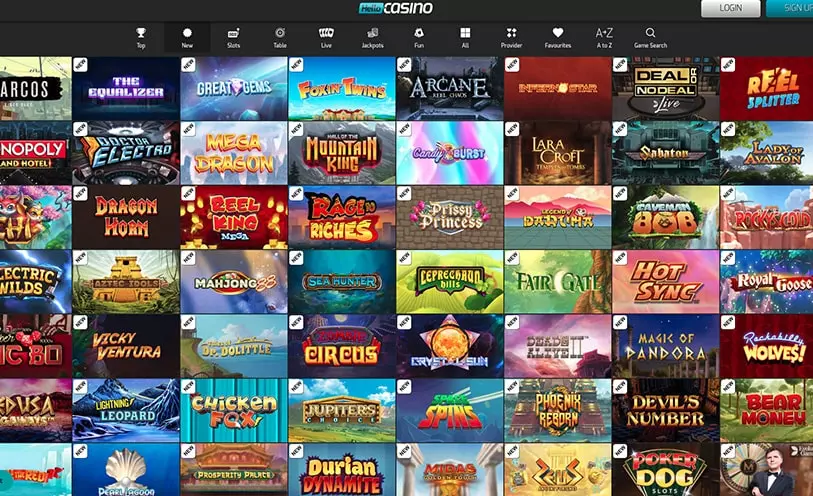Open Devil's Number game thumbnail
Image resolution: width=813 pixels, height=496 pixels.
pos(665,410)
